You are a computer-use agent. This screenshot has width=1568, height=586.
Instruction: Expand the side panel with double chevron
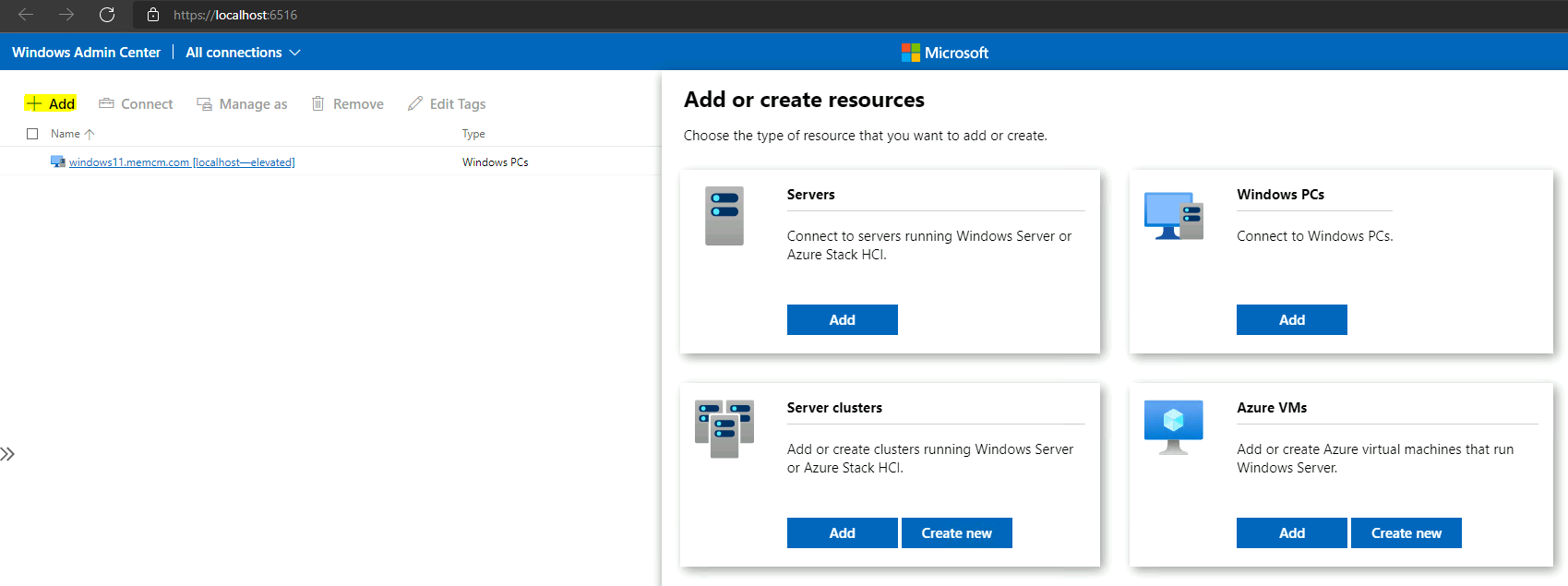point(7,454)
